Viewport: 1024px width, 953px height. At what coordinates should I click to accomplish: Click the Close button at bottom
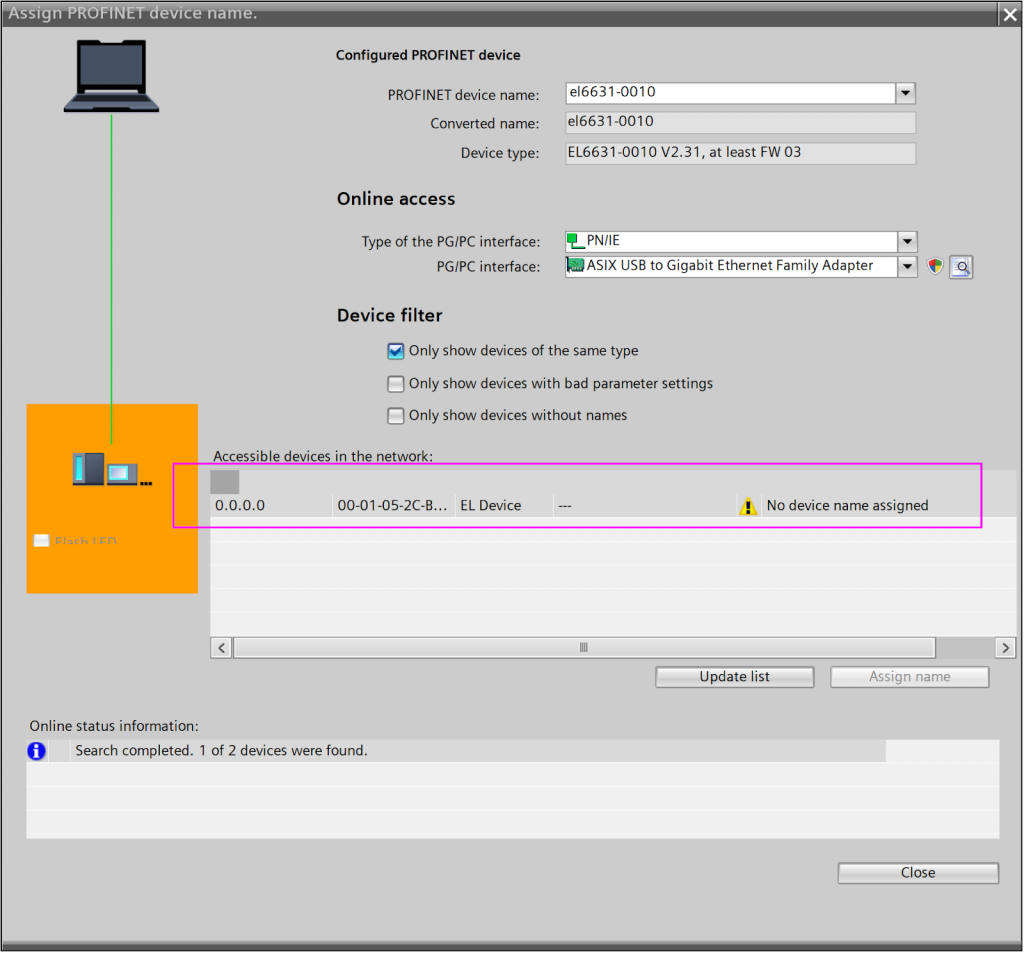(917, 873)
